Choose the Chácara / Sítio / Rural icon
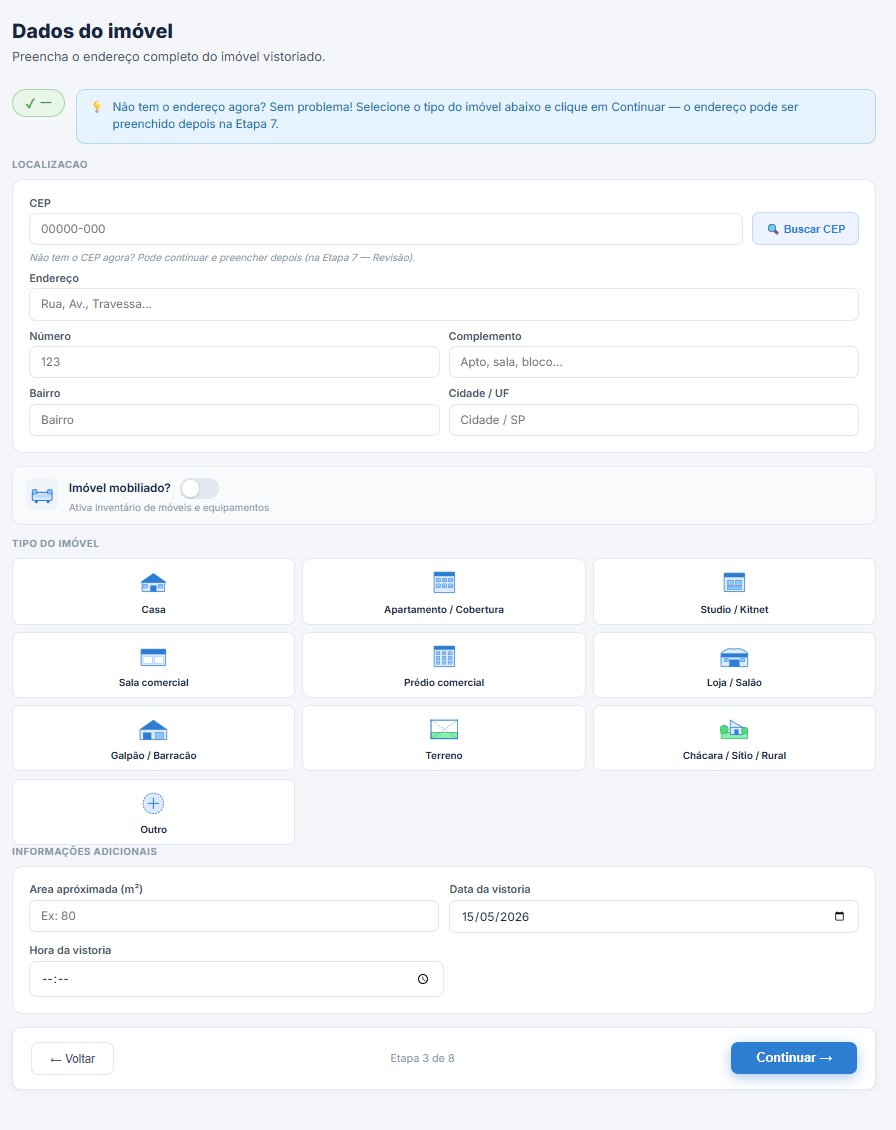The height and width of the screenshot is (1130, 896). [x=734, y=729]
